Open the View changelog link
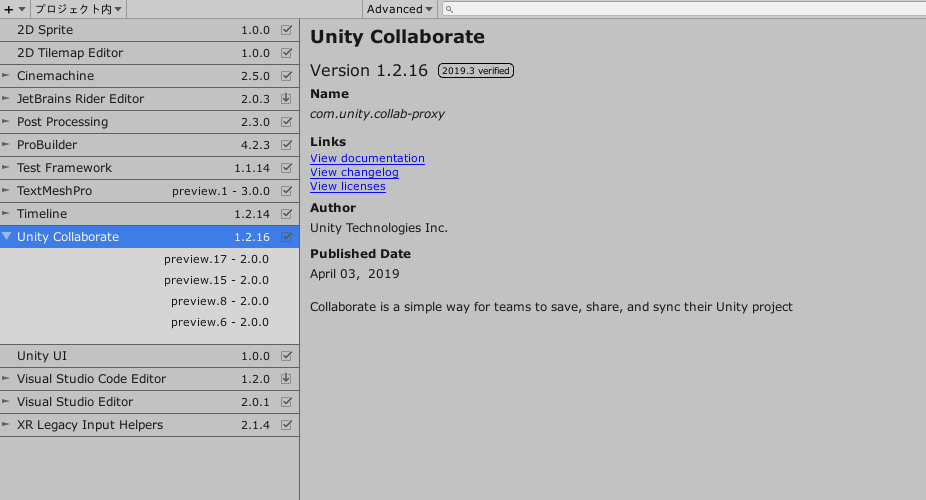 (354, 172)
